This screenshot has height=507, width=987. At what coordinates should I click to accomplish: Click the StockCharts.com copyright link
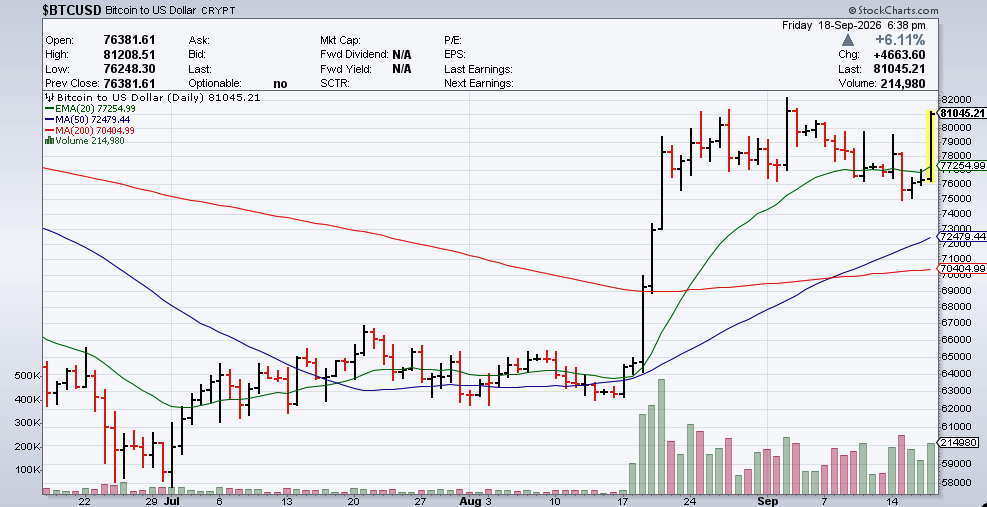point(893,10)
